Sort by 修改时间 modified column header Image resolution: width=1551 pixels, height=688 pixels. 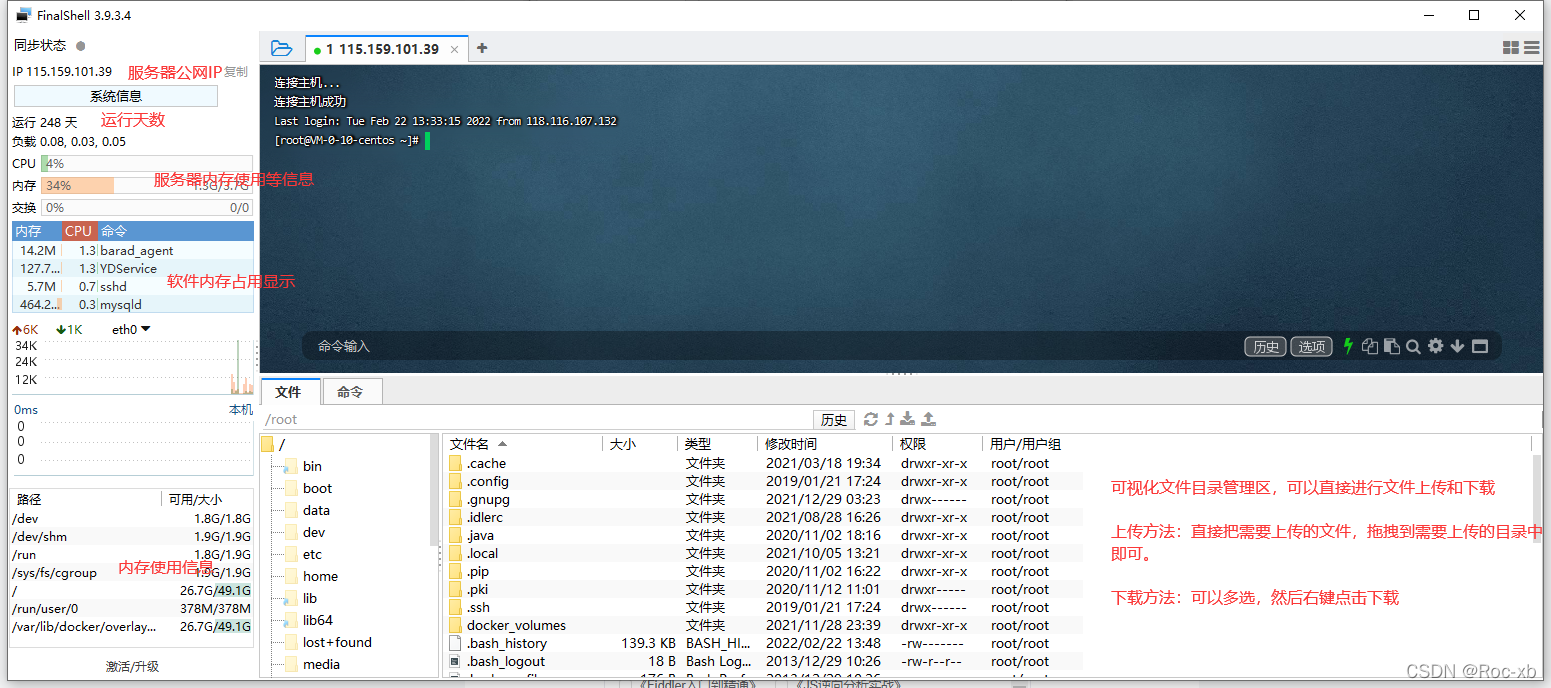pyautogui.click(x=825, y=444)
